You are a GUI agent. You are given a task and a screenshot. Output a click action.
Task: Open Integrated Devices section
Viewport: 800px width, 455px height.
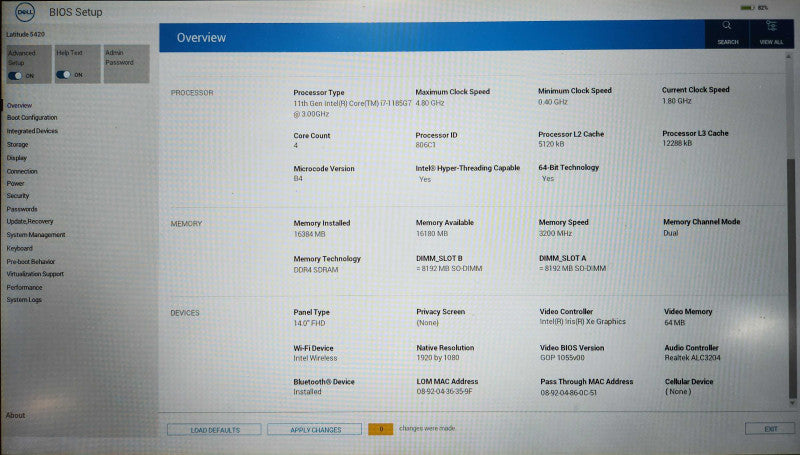pos(32,131)
